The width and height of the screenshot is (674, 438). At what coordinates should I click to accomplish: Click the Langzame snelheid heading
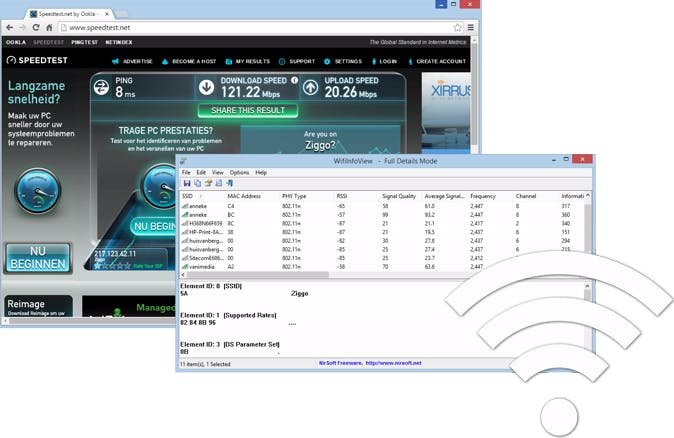point(37,92)
